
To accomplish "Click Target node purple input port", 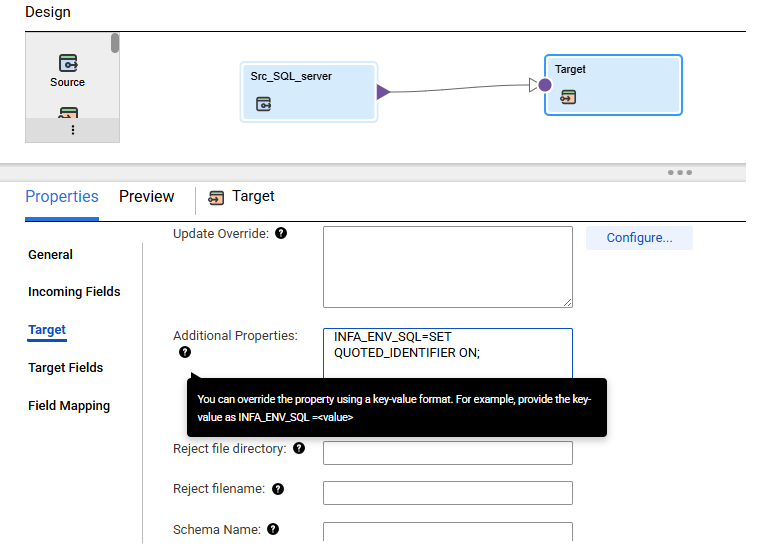I will pos(545,85).
